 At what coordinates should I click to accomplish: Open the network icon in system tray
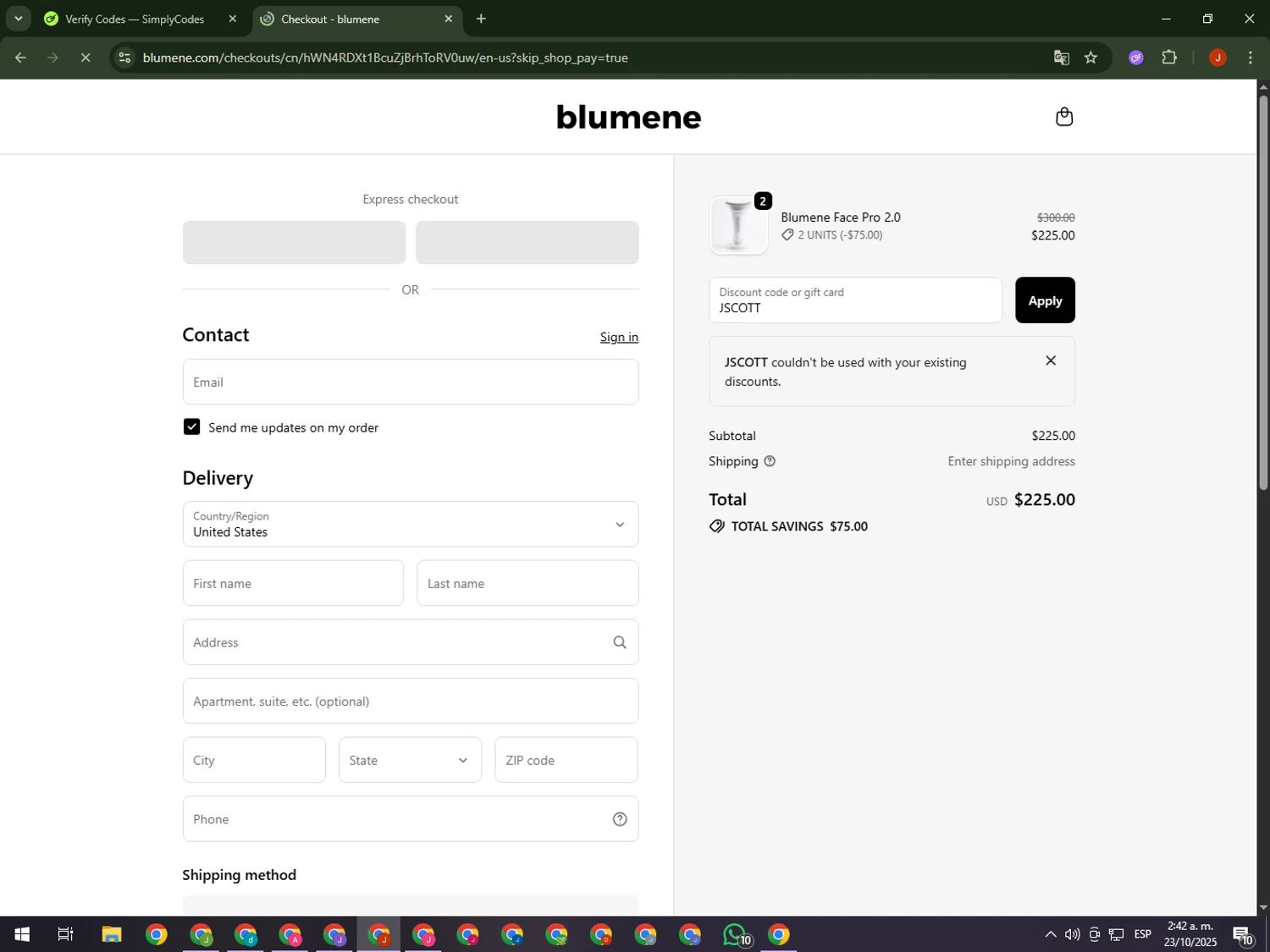coord(1117,934)
